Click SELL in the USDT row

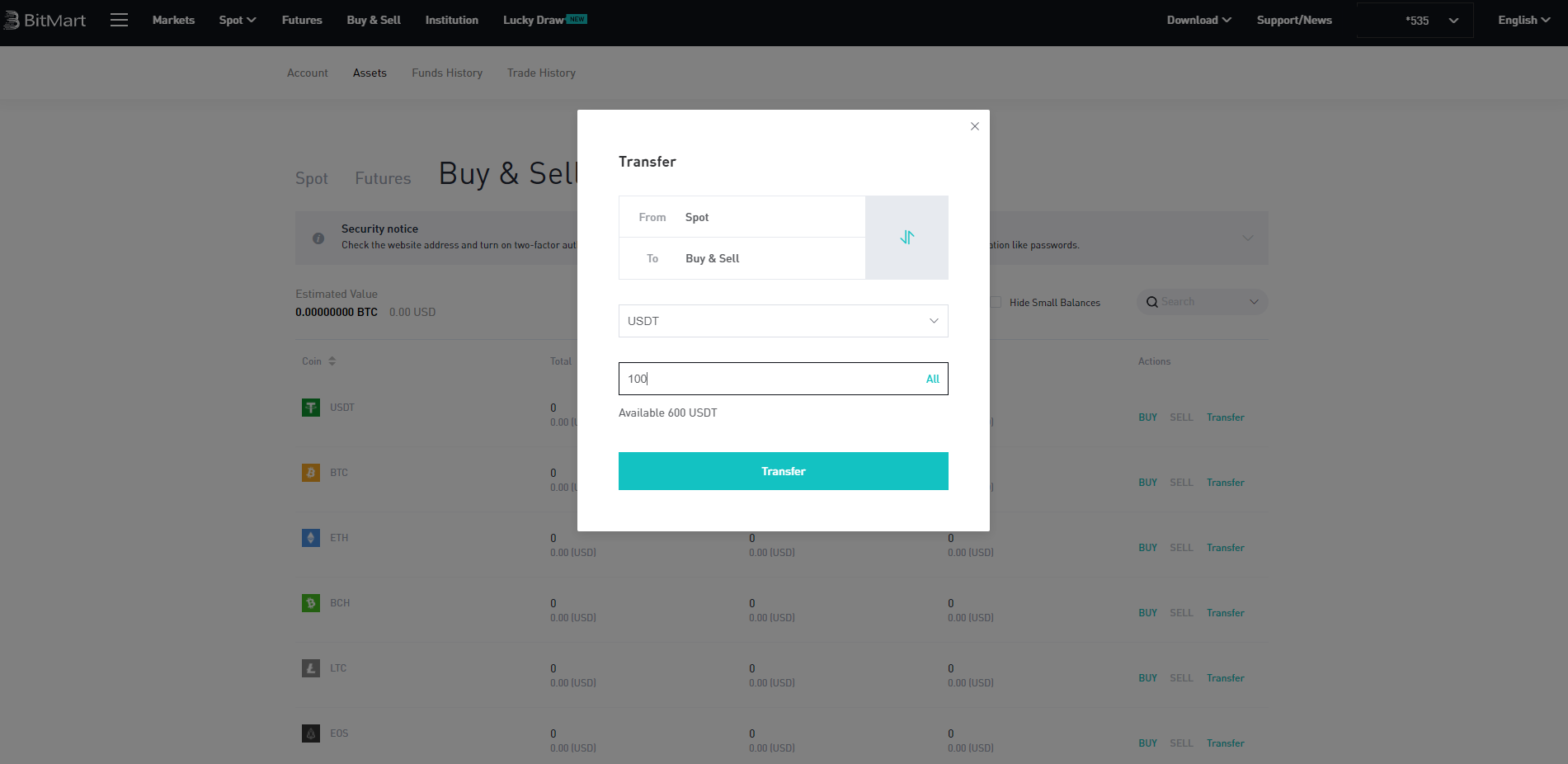(1181, 417)
